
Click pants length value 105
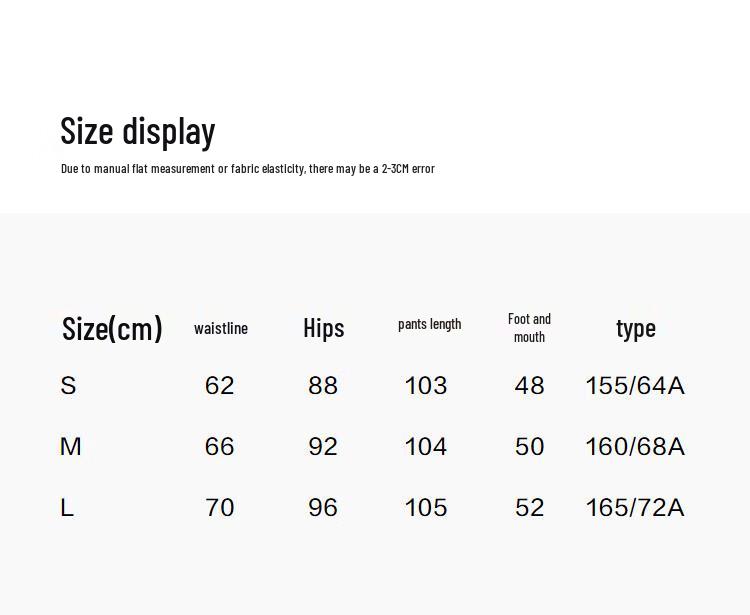point(426,508)
